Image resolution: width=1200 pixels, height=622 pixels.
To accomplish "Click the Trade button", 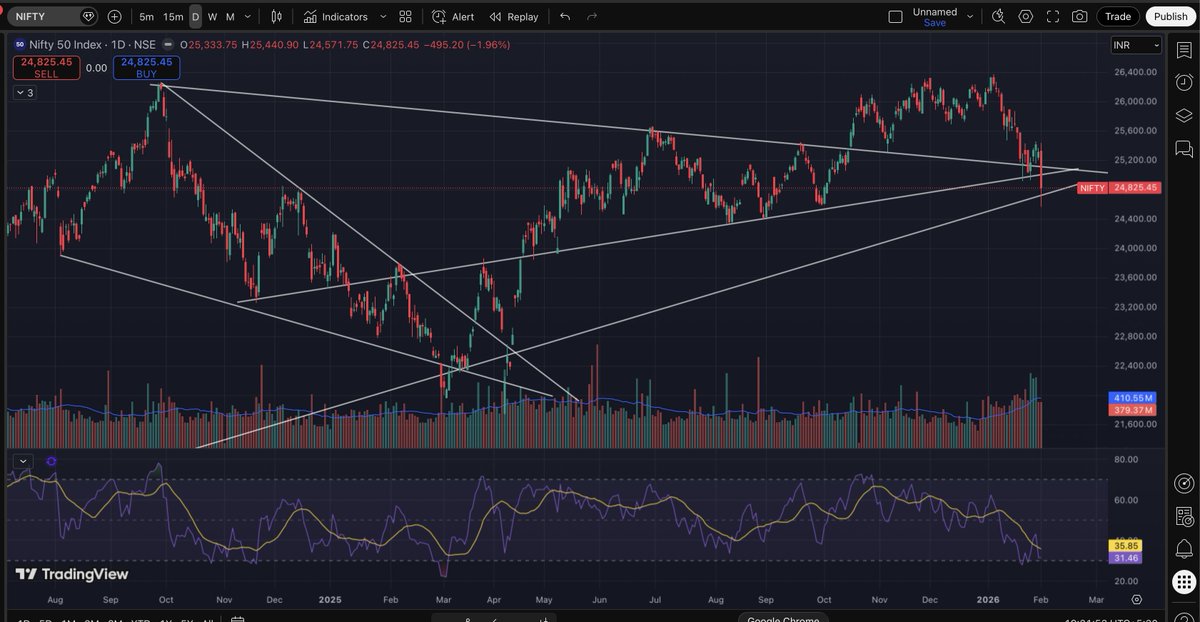I will coord(1118,16).
